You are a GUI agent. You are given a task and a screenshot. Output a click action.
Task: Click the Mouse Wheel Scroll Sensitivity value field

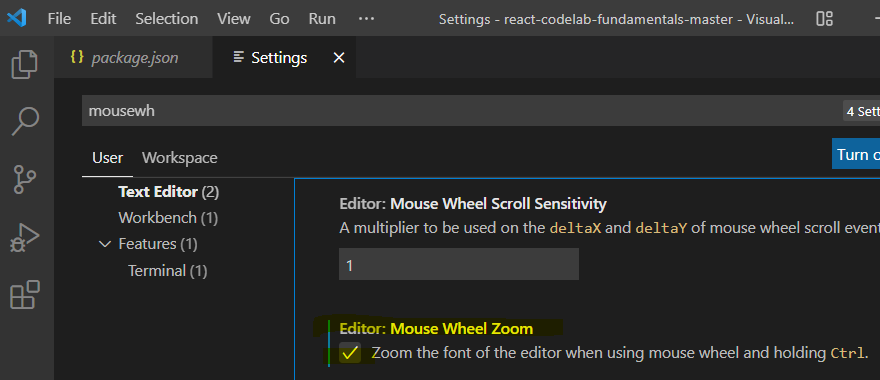point(459,264)
